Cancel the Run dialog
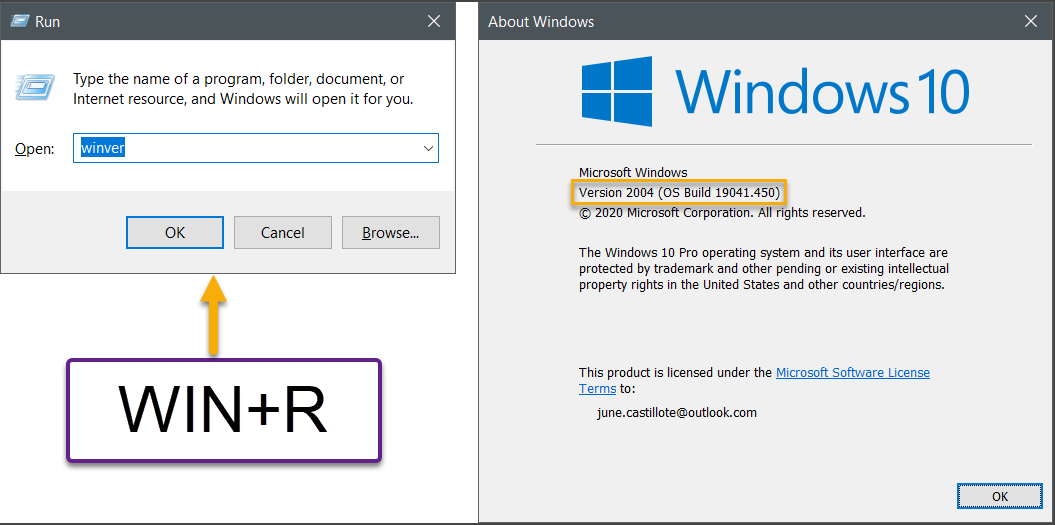 [283, 233]
